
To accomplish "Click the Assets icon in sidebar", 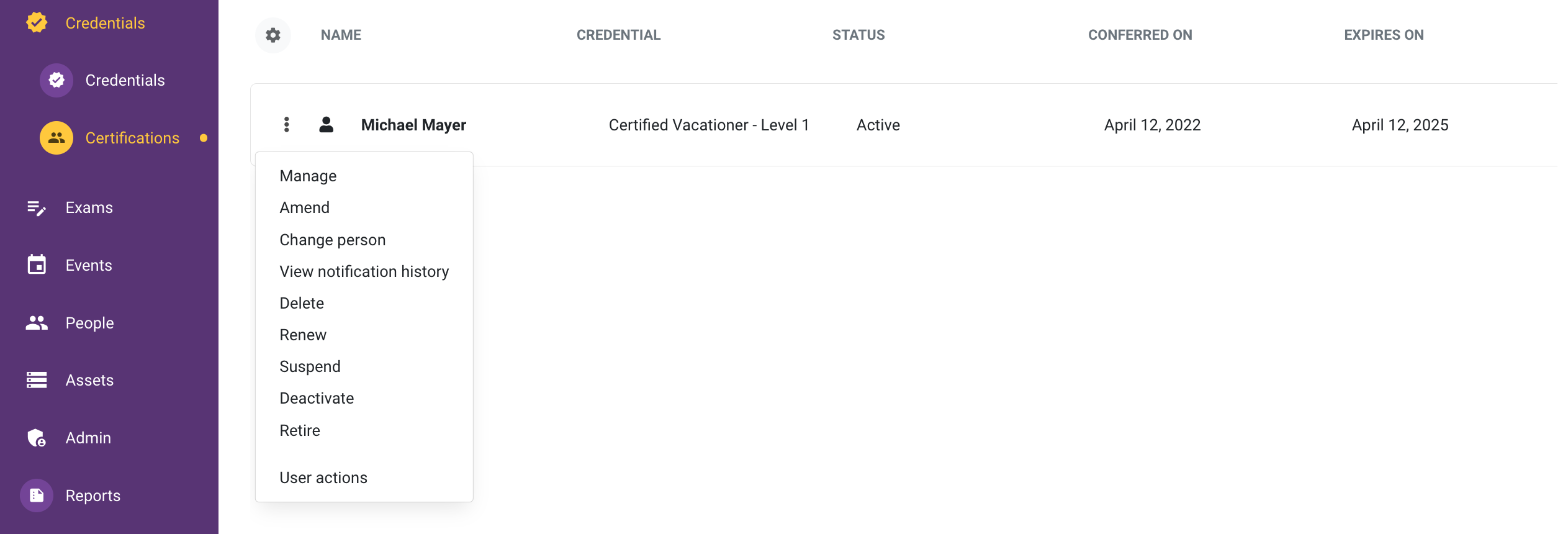I will click(x=37, y=380).
